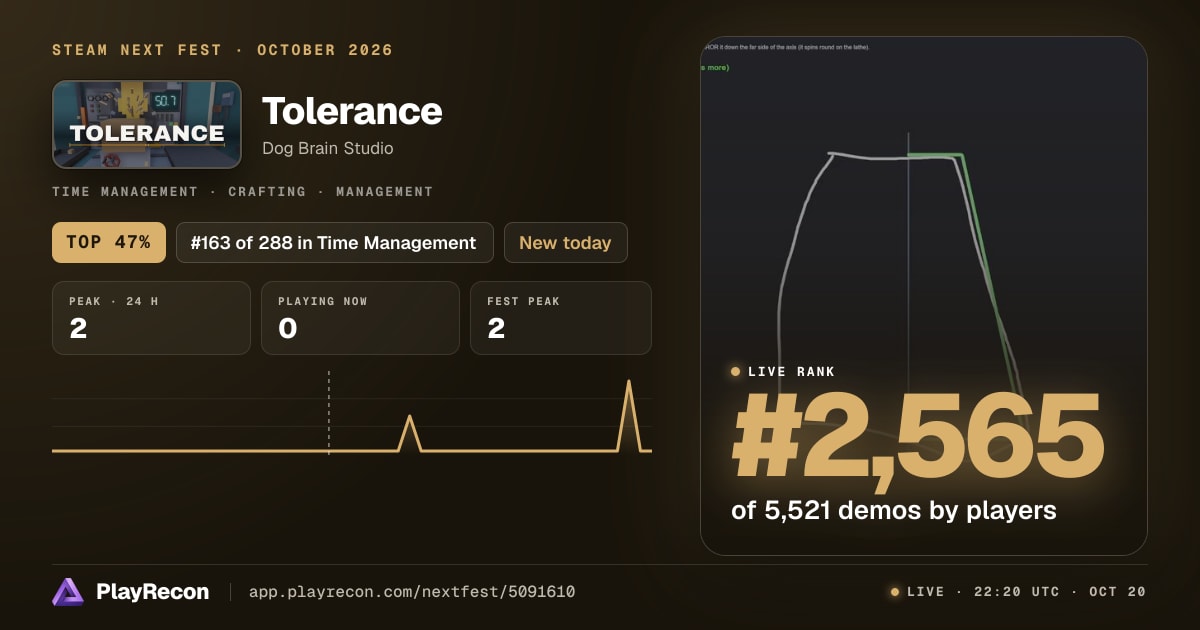This screenshot has height=630, width=1200.
Task: Click the 'of 5,521 demos by players' text
Action: (x=894, y=510)
